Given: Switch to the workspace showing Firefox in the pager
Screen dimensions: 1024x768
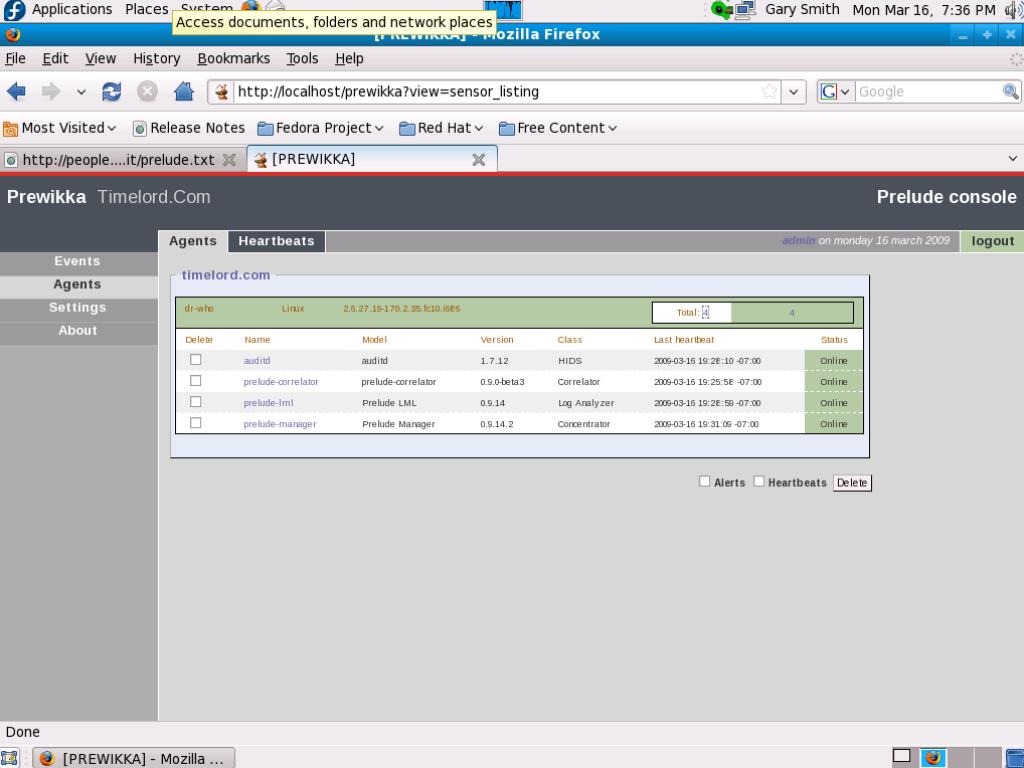Looking at the screenshot, I should pos(933,757).
